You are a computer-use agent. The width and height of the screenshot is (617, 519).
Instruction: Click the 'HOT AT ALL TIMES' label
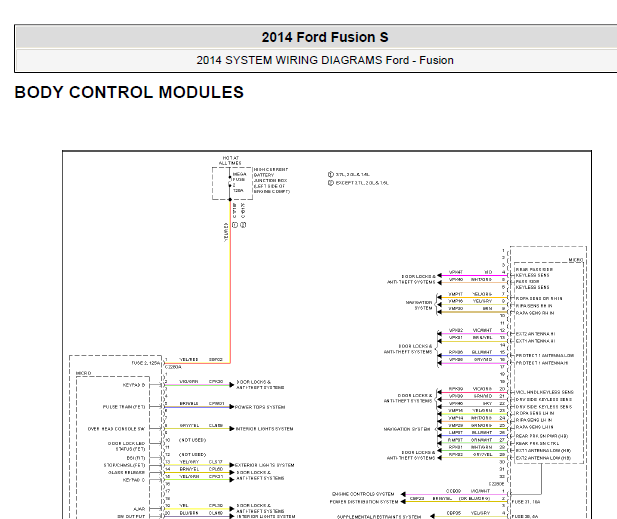[x=230, y=161]
